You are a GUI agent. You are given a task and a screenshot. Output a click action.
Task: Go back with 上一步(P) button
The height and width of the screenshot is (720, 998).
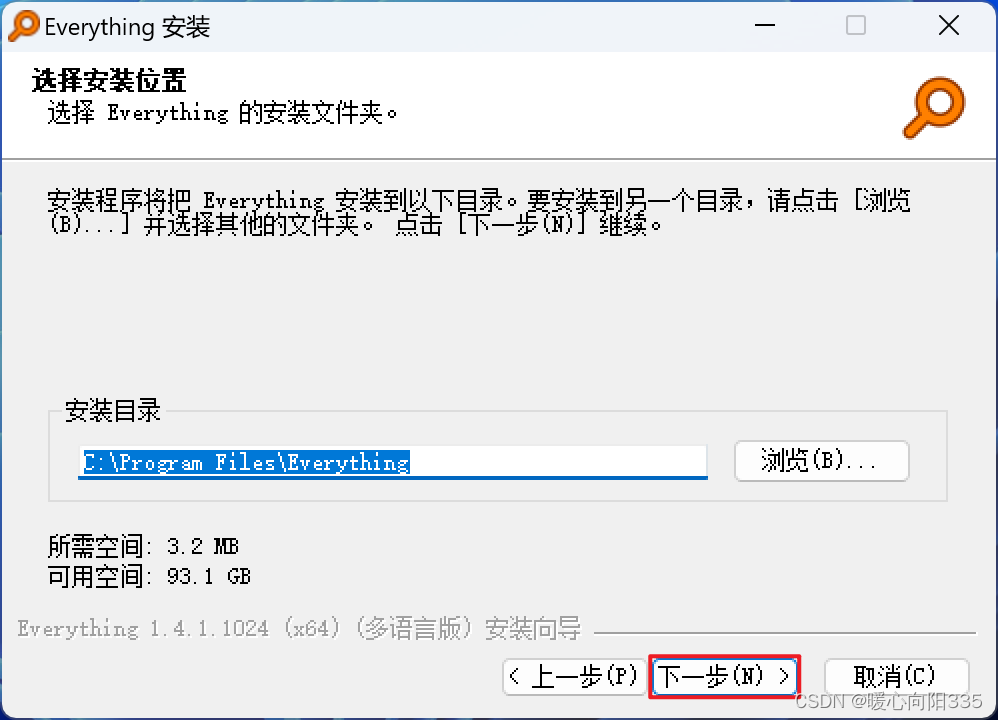[x=574, y=676]
